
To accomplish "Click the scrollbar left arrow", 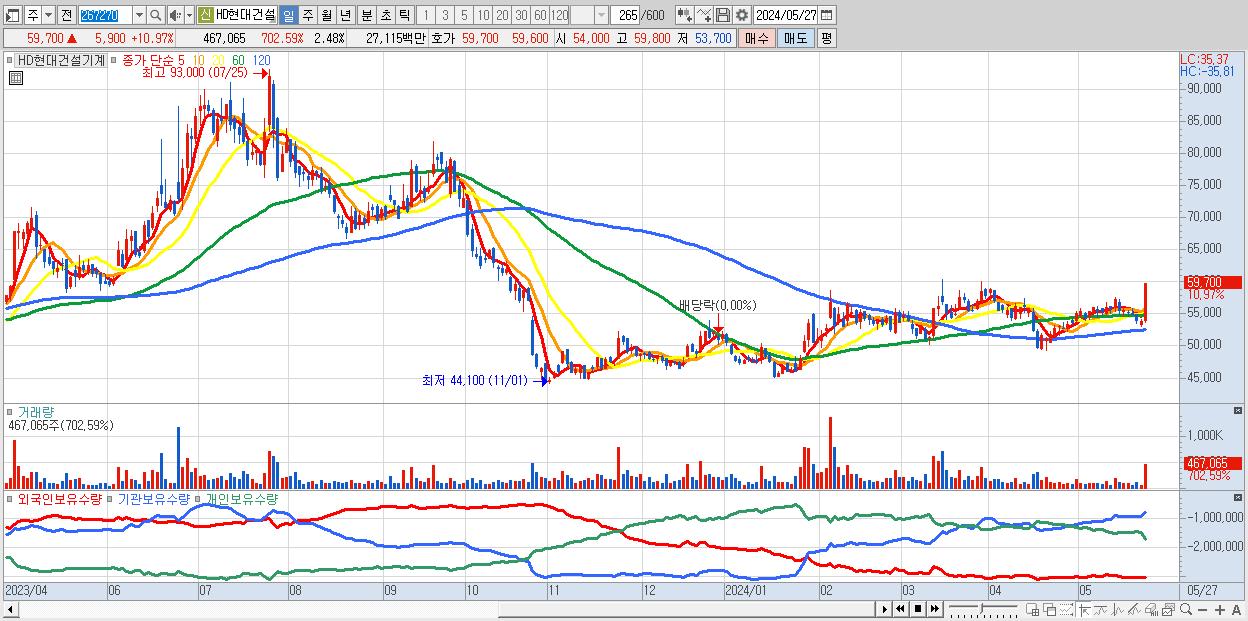I will pyautogui.click(x=10, y=610).
